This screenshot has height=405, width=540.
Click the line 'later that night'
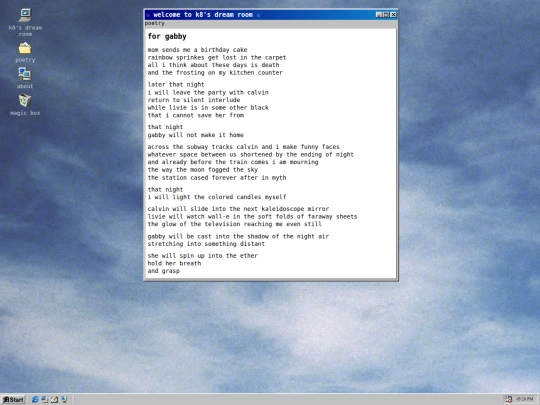[176, 84]
